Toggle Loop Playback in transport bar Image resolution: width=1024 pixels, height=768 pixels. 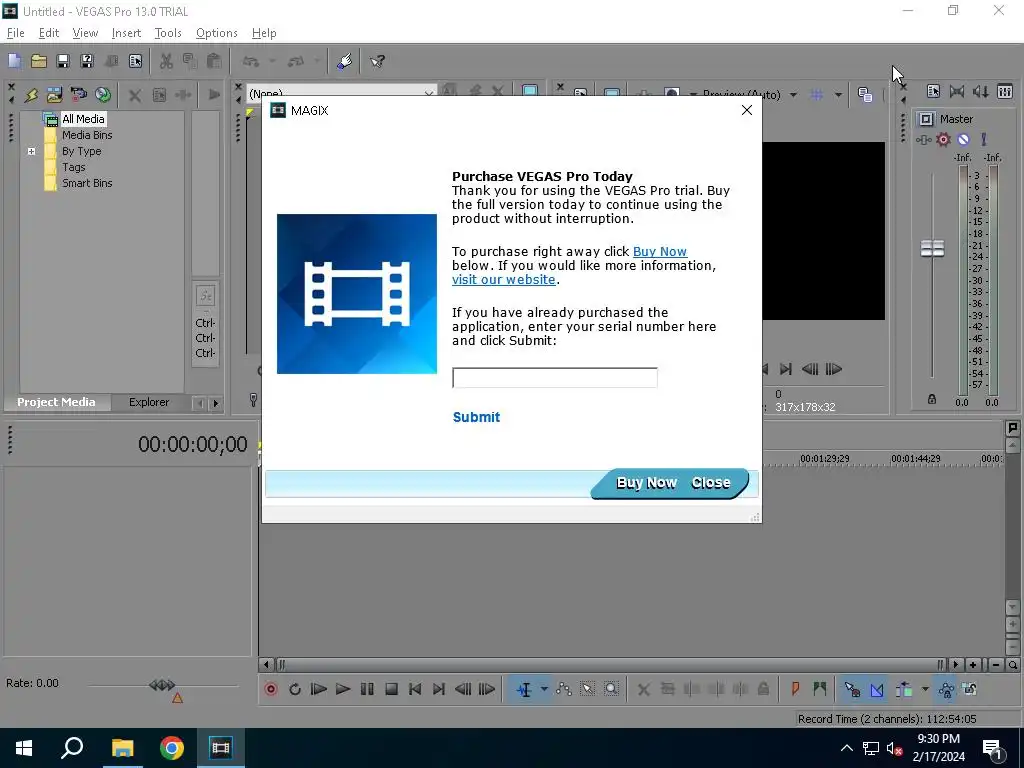coord(295,689)
